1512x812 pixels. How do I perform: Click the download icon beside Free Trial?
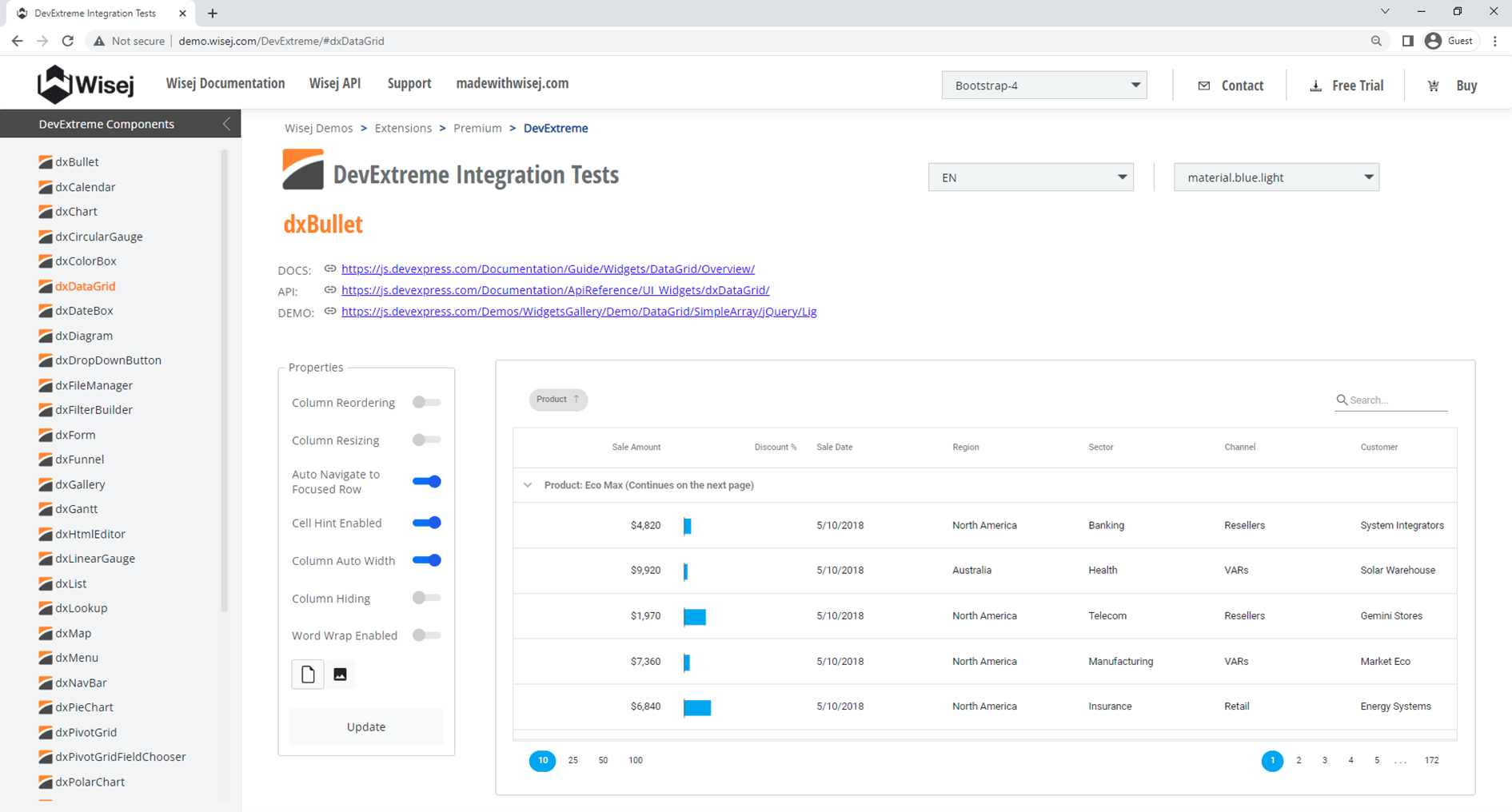click(1316, 86)
